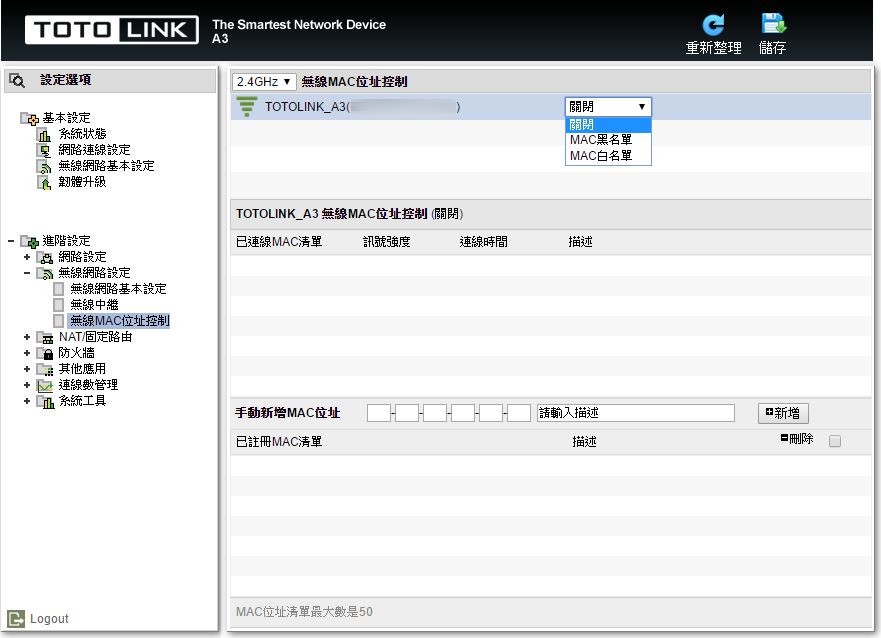Click the magnifier icon beside 設定選項

tap(17, 80)
